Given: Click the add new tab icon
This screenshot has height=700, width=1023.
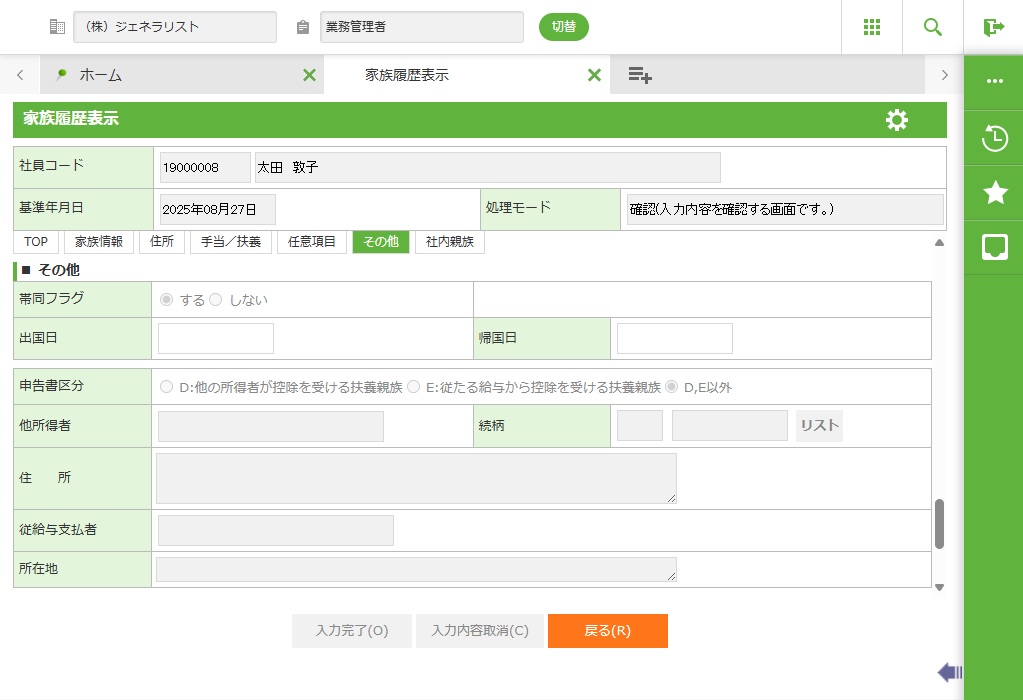Looking at the screenshot, I should coord(640,75).
